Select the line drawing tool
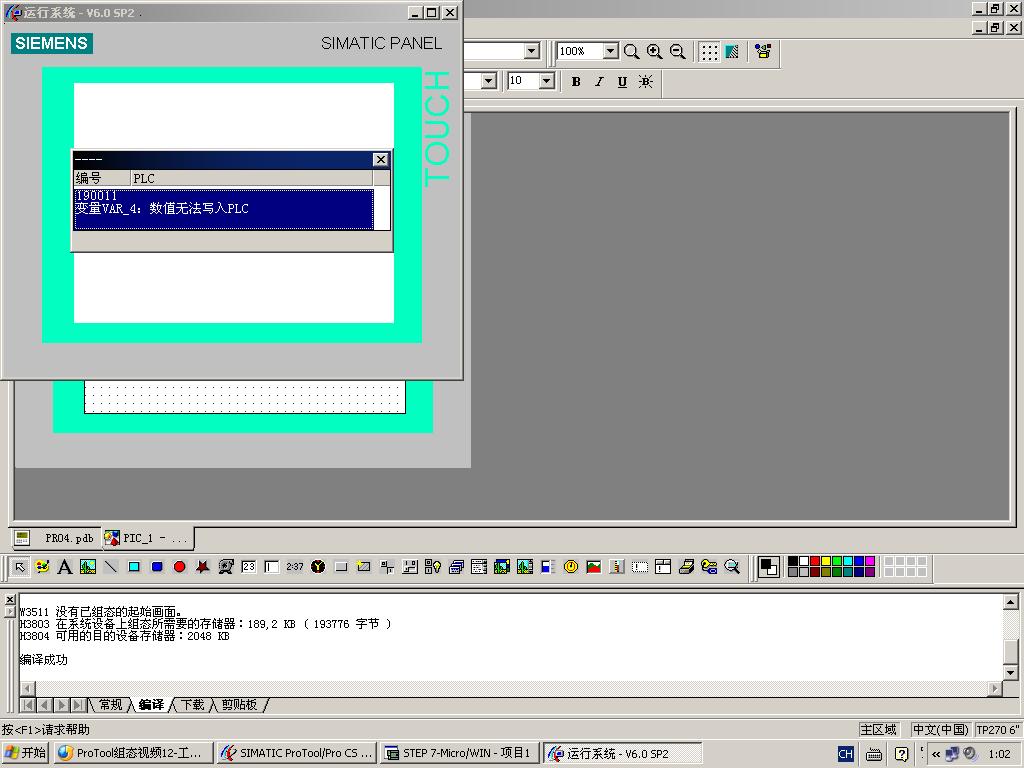 coord(111,567)
